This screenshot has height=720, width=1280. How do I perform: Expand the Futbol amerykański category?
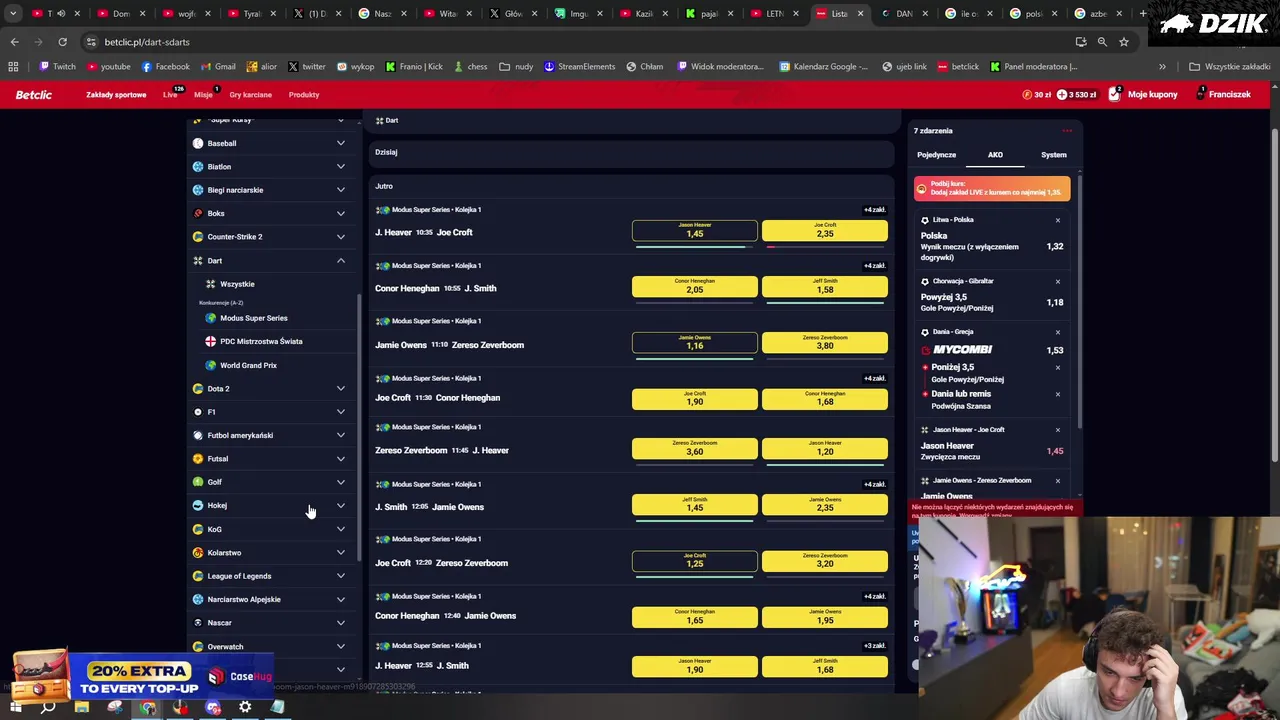341,435
